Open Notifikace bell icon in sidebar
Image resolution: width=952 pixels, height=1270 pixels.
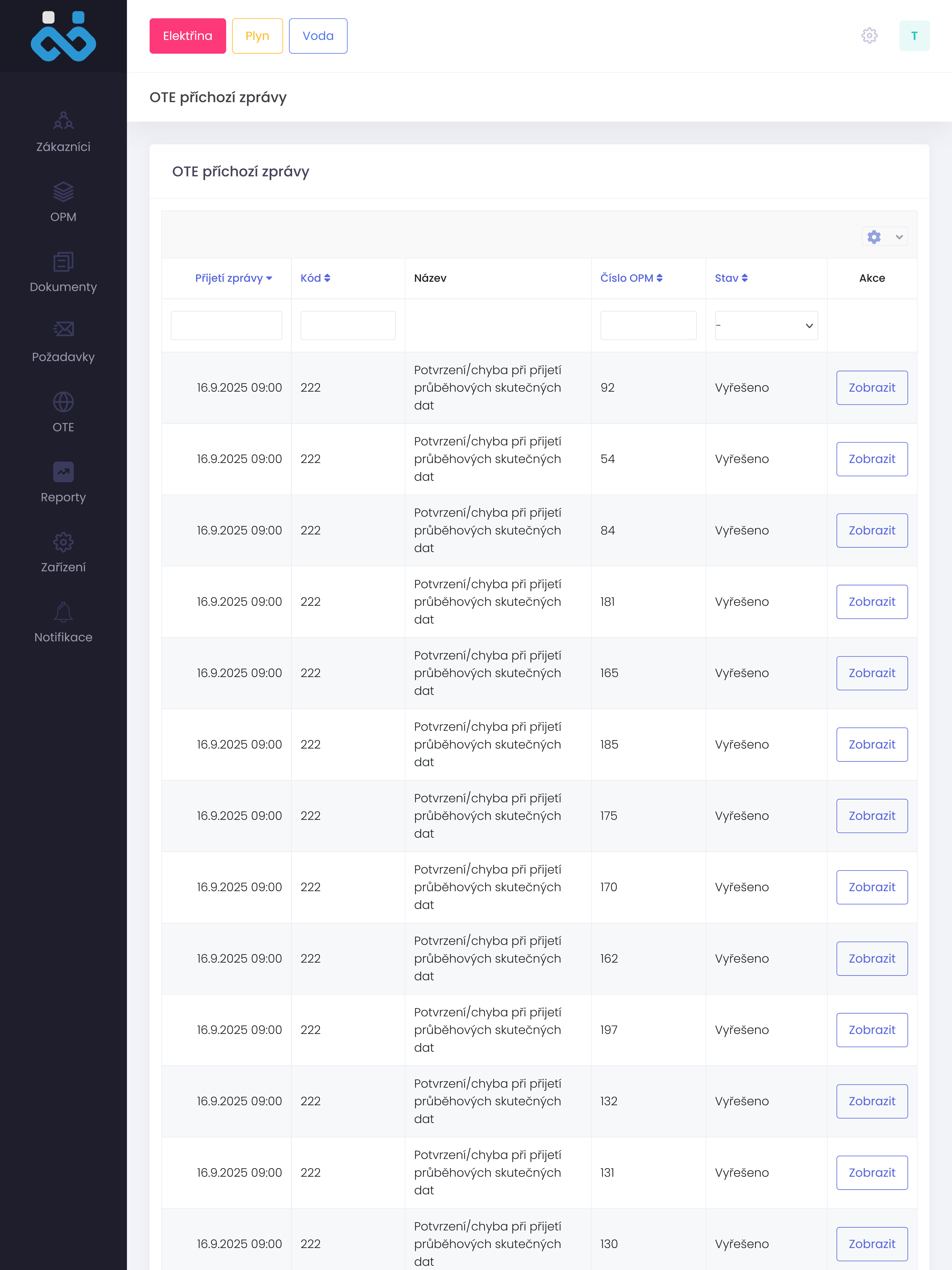[63, 612]
